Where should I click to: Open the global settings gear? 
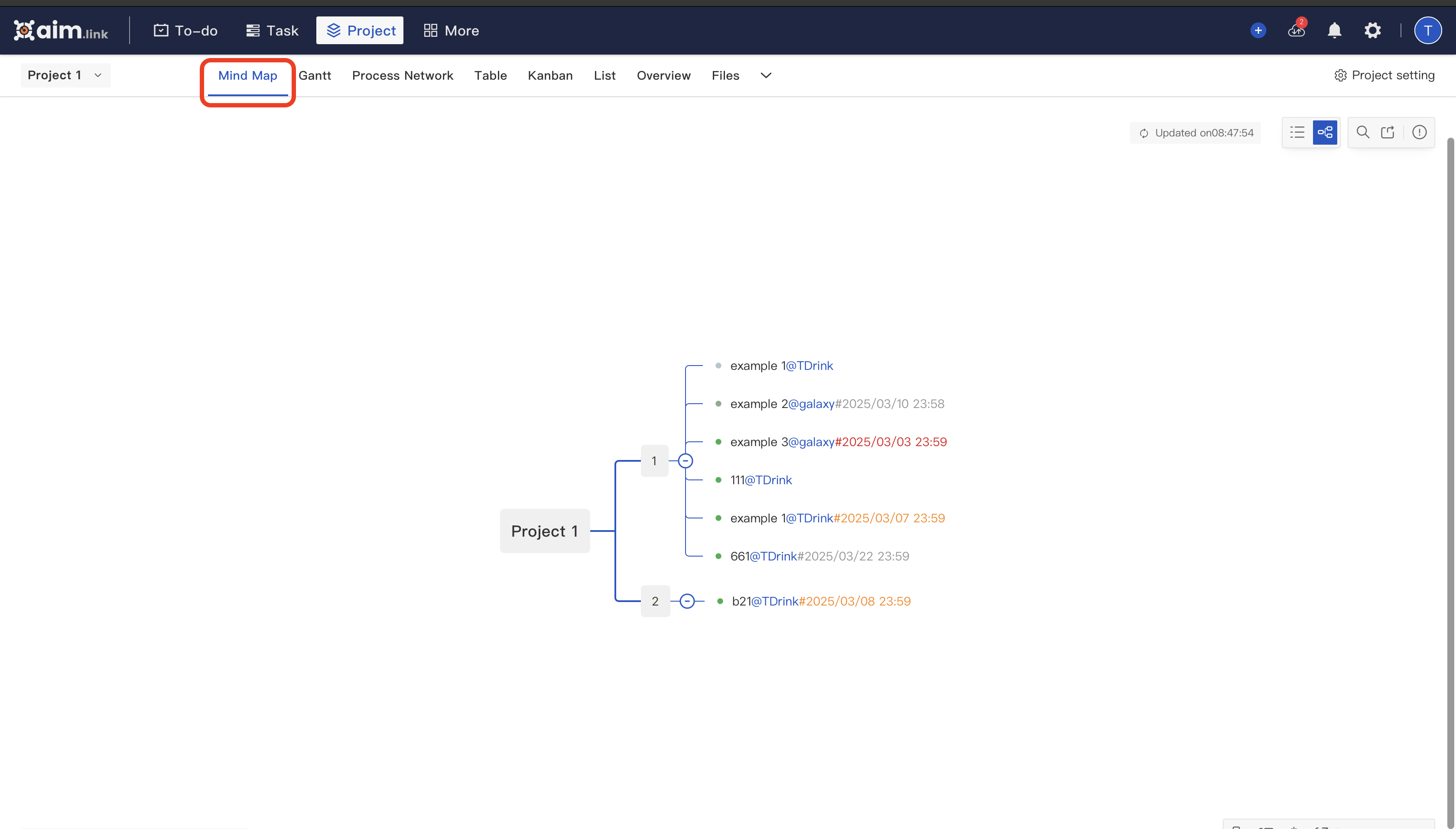click(x=1373, y=30)
